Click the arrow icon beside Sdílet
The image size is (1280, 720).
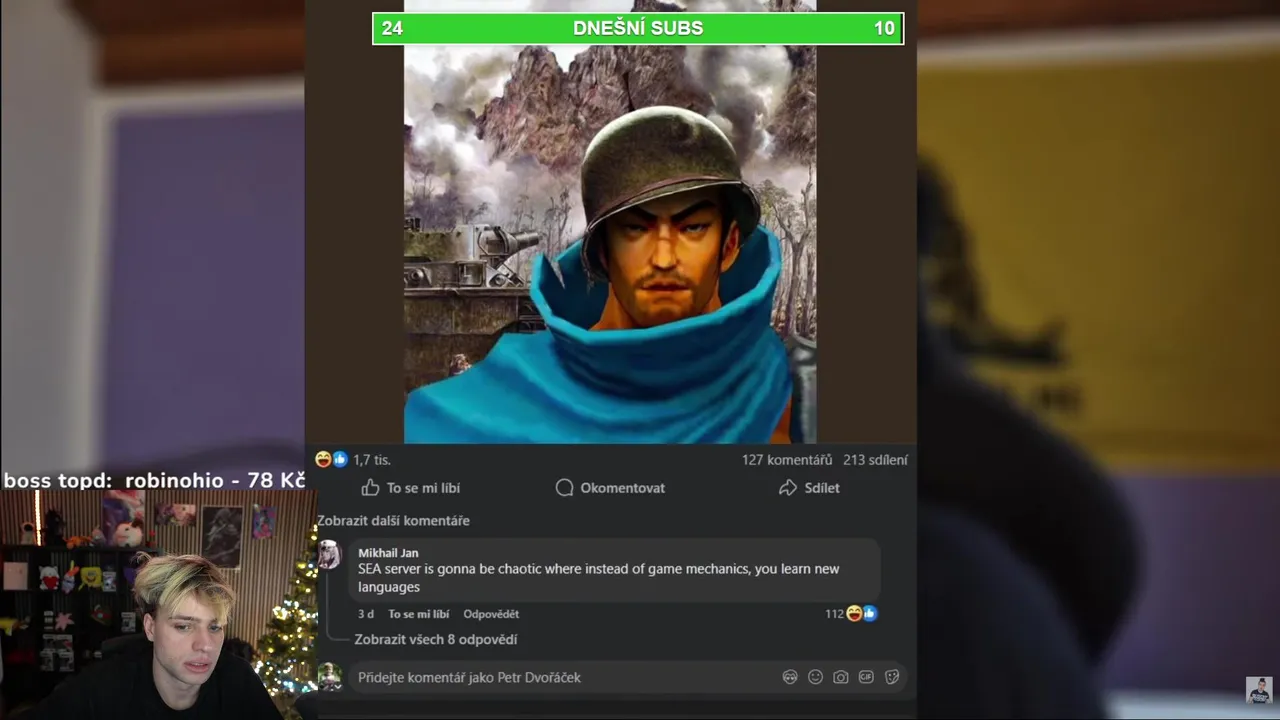point(788,487)
